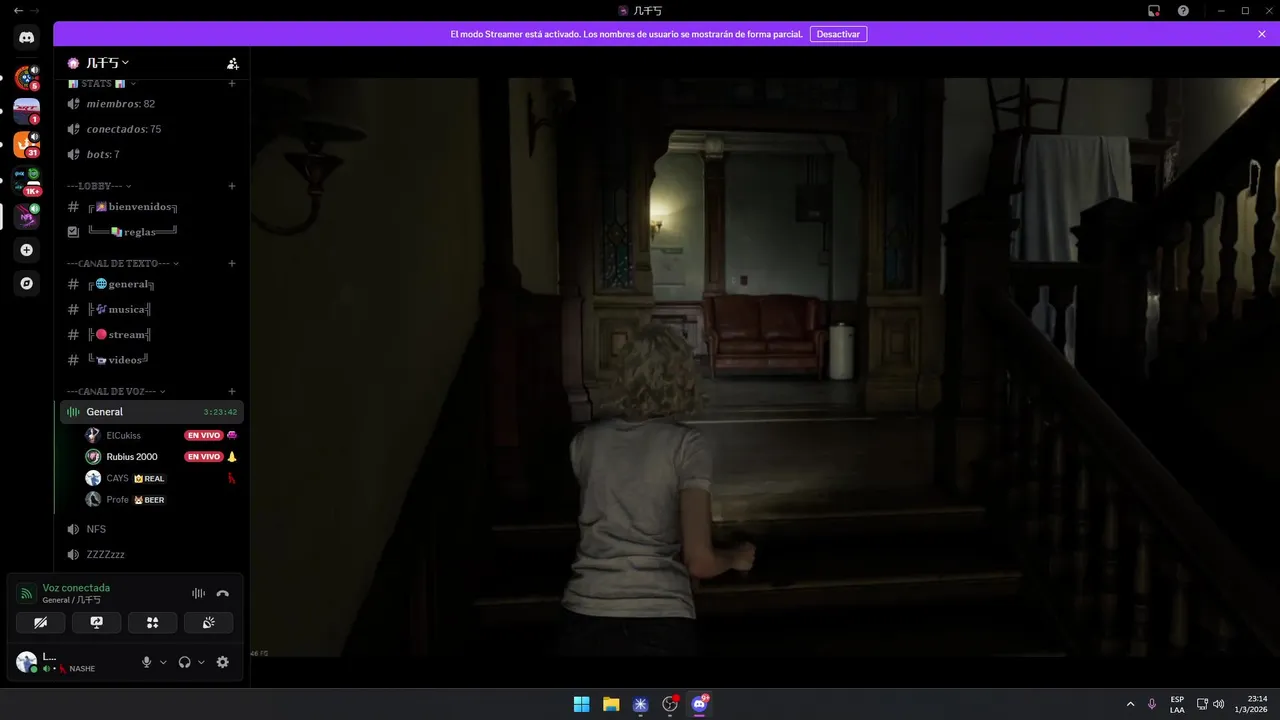
Task: Select the General voice channel
Action: pos(152,412)
